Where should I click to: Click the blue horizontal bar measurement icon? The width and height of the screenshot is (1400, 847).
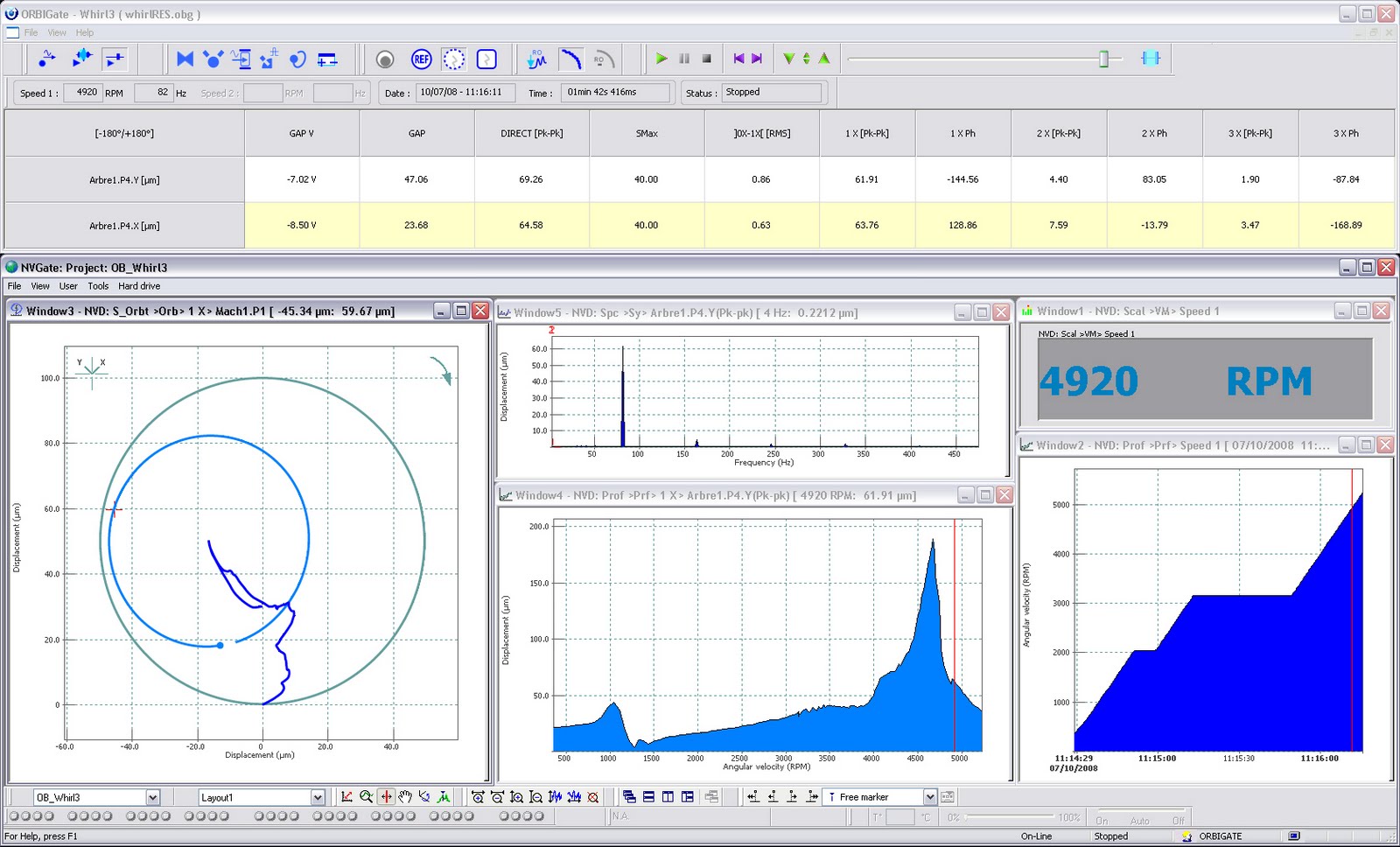click(x=327, y=59)
